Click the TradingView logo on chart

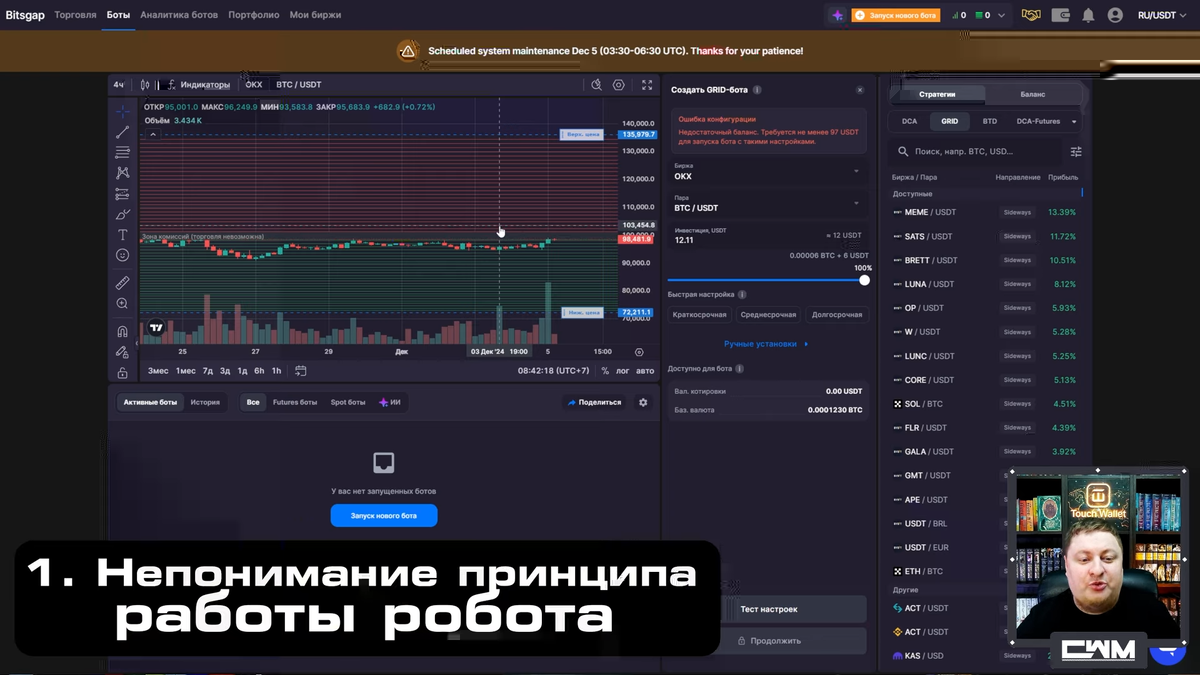156,327
